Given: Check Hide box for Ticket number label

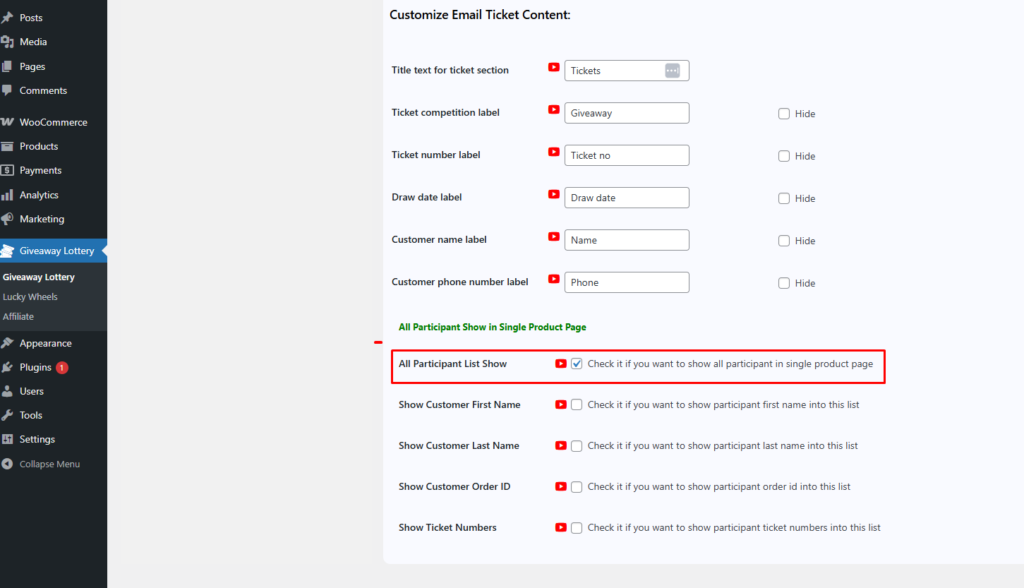Looking at the screenshot, I should click(784, 156).
